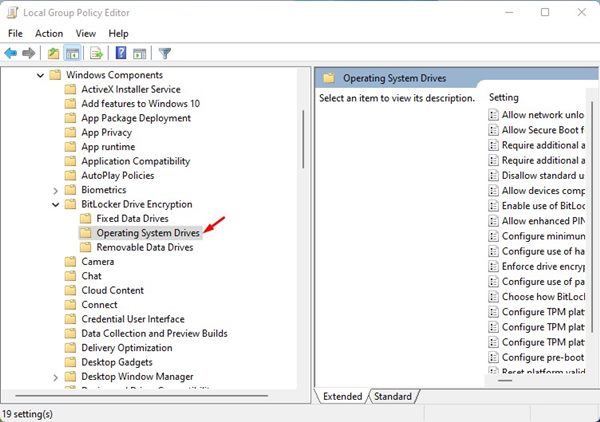
Task: Click the Local Group Policy Editor title icon
Action: (12, 12)
